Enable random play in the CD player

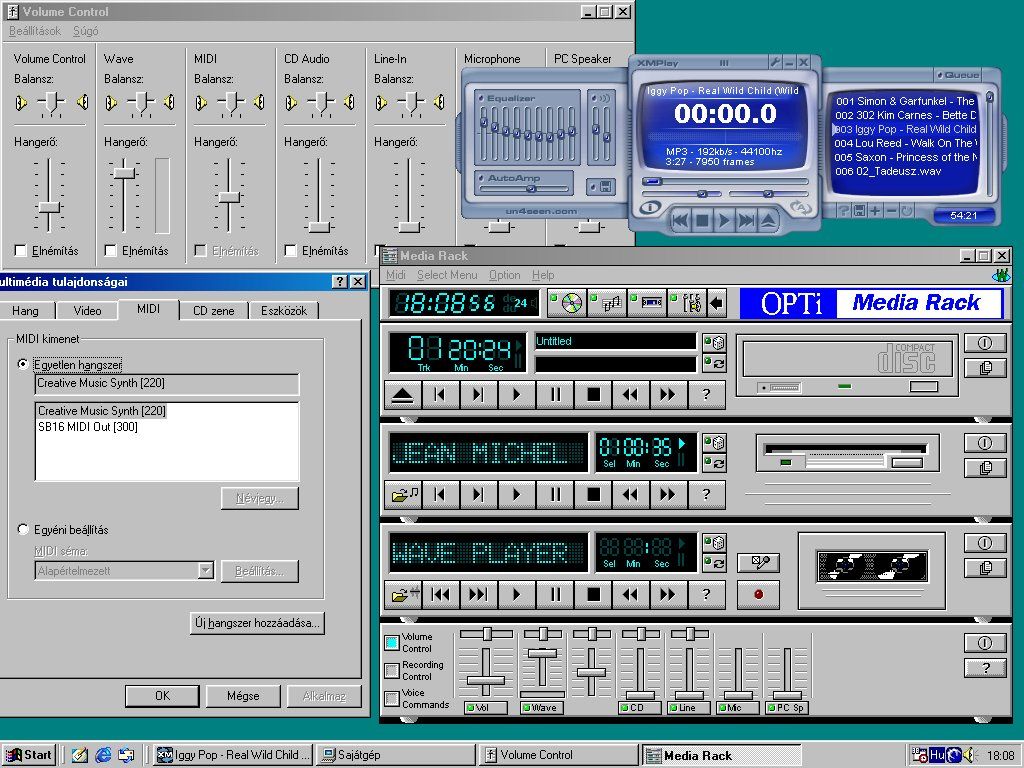click(714, 342)
